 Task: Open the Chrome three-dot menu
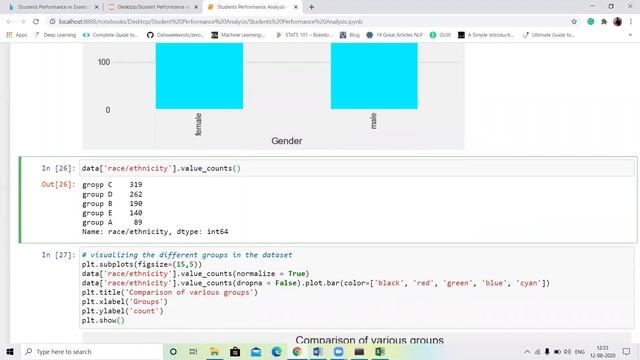pos(631,22)
